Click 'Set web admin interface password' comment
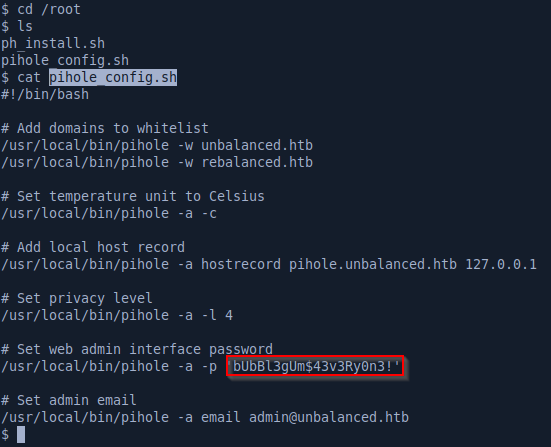551x447 pixels. [137, 349]
